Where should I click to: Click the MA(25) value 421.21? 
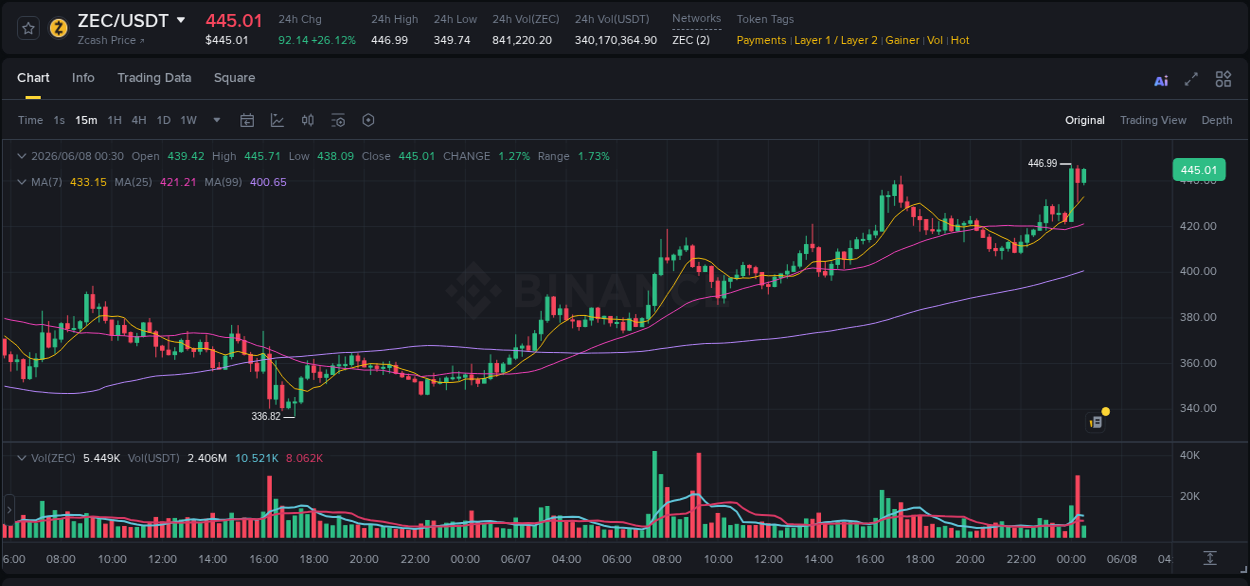click(x=178, y=182)
